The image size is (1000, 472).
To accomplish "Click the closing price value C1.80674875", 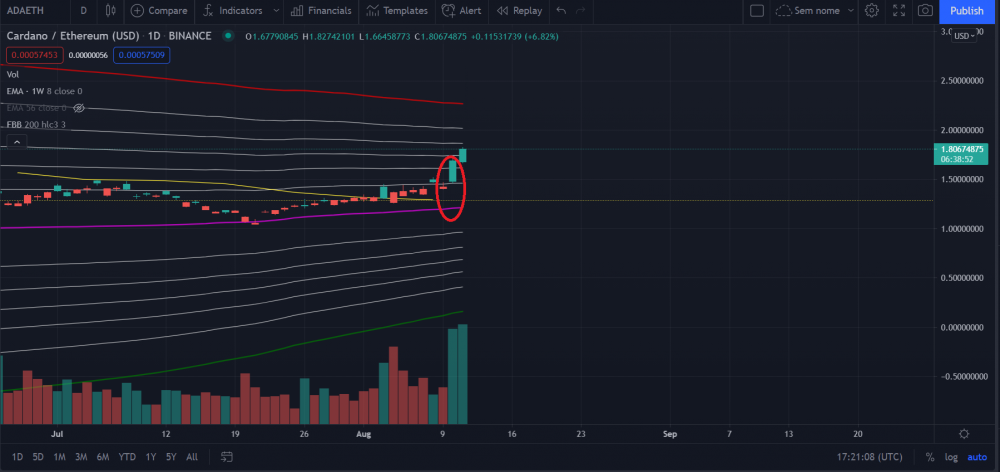I will 441,36.
